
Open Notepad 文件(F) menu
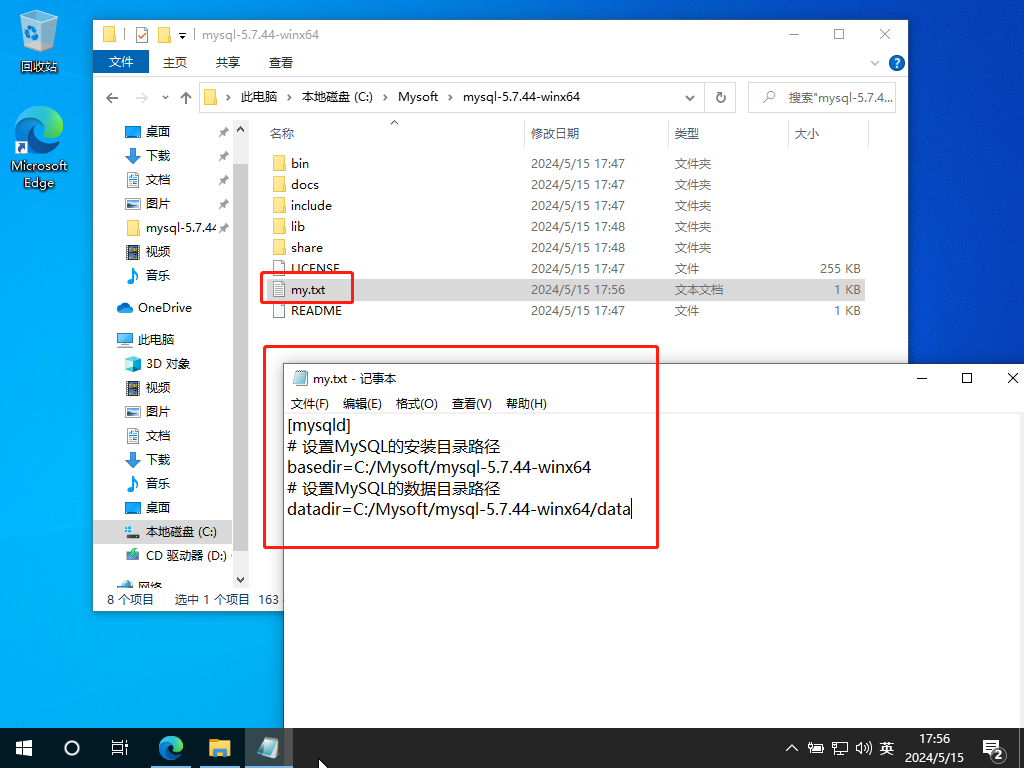click(309, 404)
